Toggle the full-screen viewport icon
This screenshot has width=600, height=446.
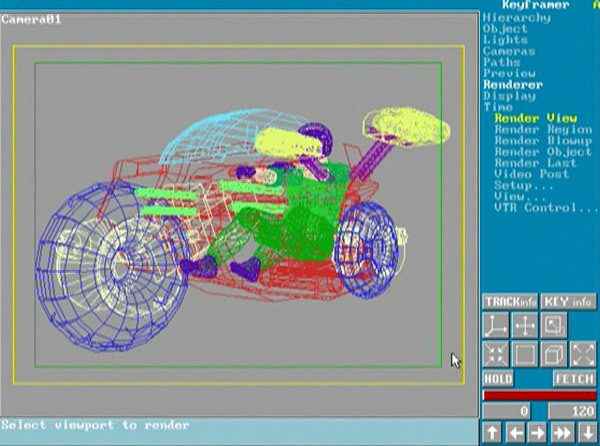coord(554,325)
